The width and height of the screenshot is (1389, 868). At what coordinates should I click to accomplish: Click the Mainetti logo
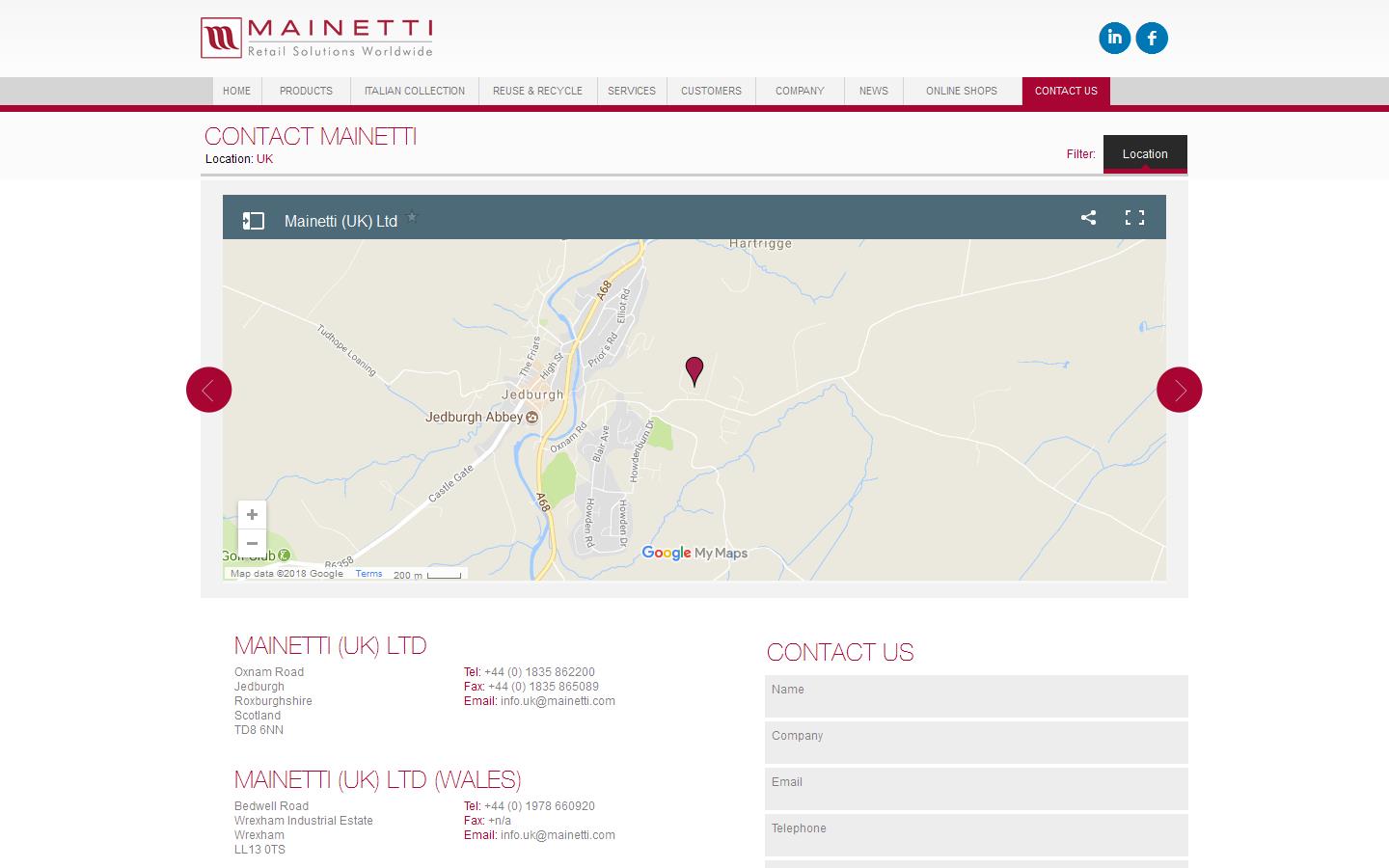tap(316, 38)
